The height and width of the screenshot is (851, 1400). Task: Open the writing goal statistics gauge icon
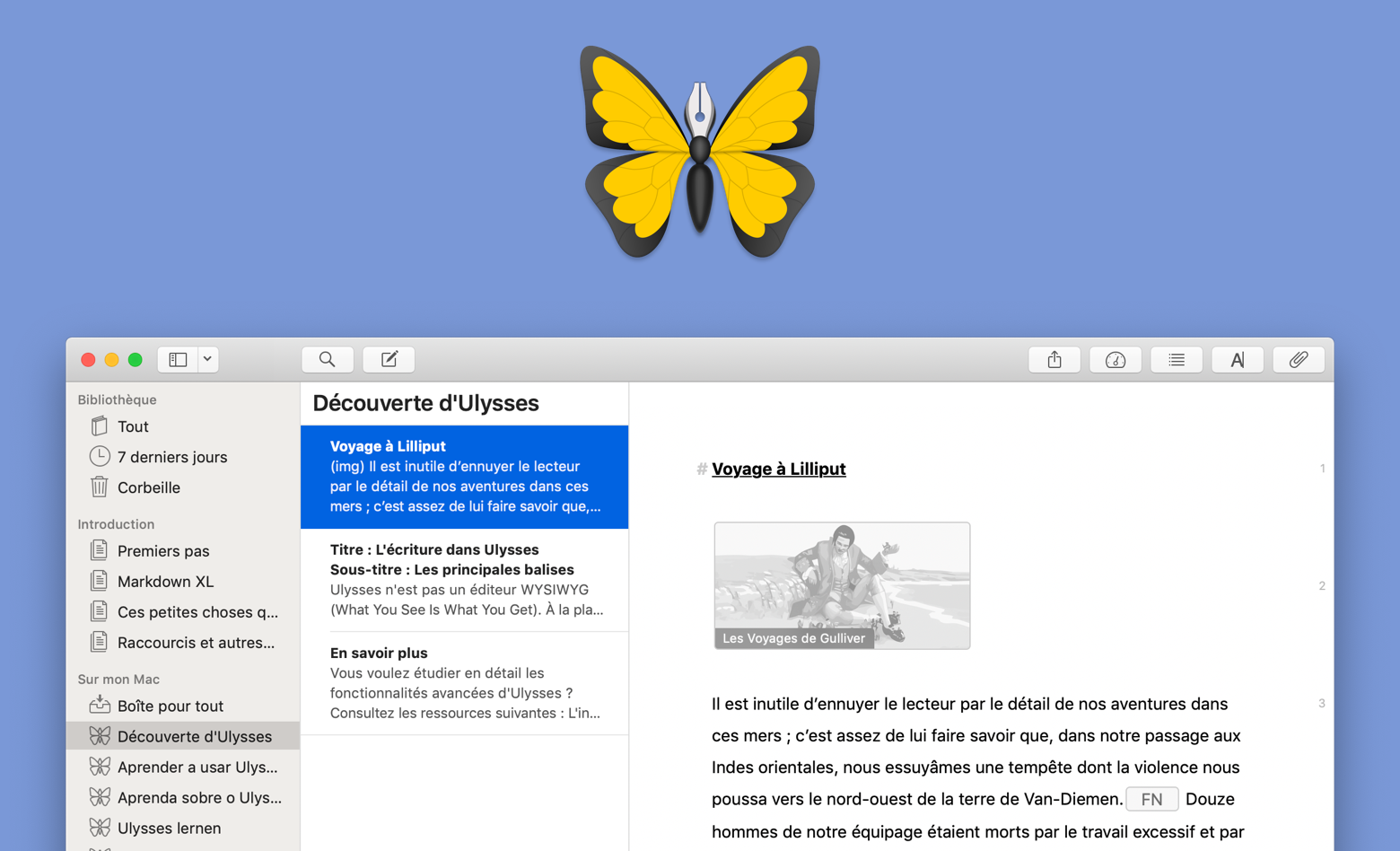tap(1116, 360)
